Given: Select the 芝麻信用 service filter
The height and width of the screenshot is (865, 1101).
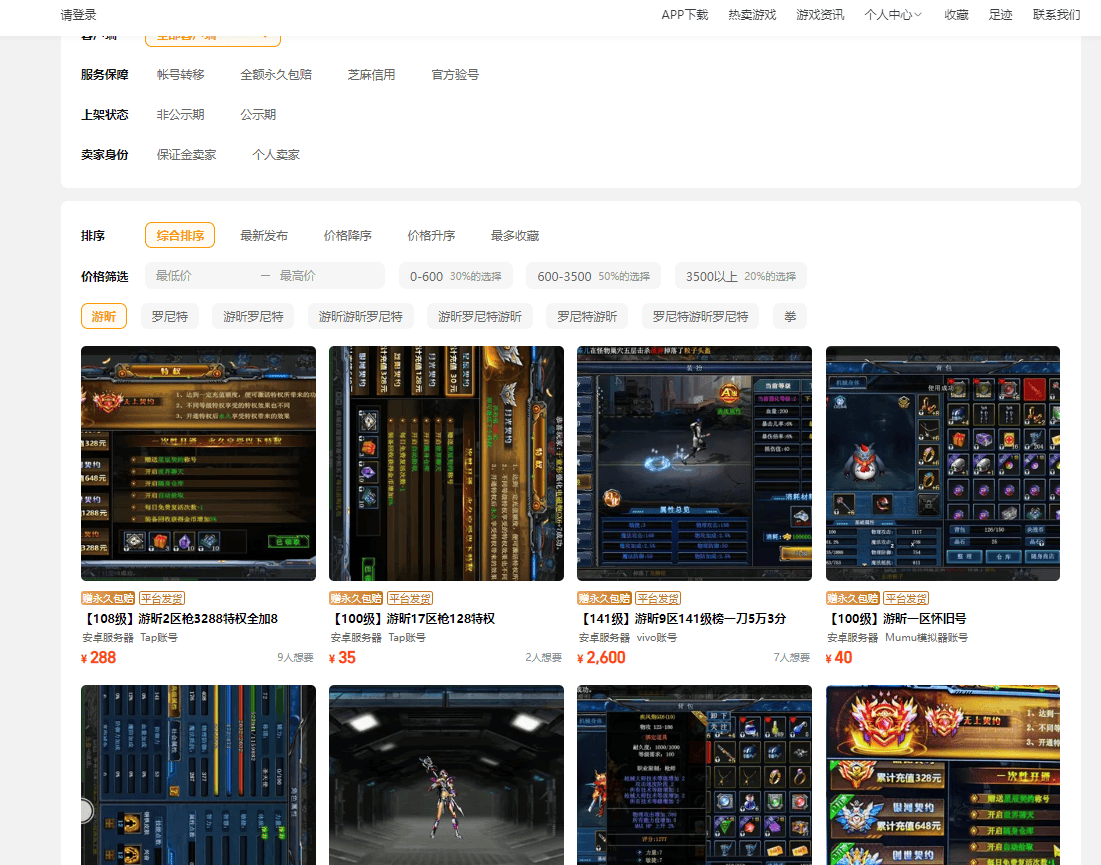Looking at the screenshot, I should point(371,75).
